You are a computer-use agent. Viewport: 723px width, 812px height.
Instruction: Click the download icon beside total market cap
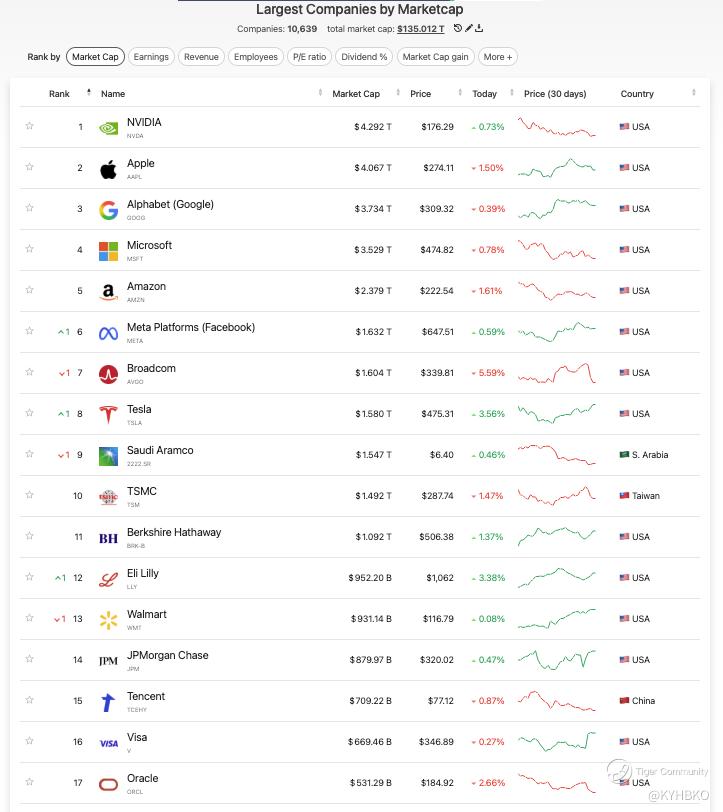point(480,29)
